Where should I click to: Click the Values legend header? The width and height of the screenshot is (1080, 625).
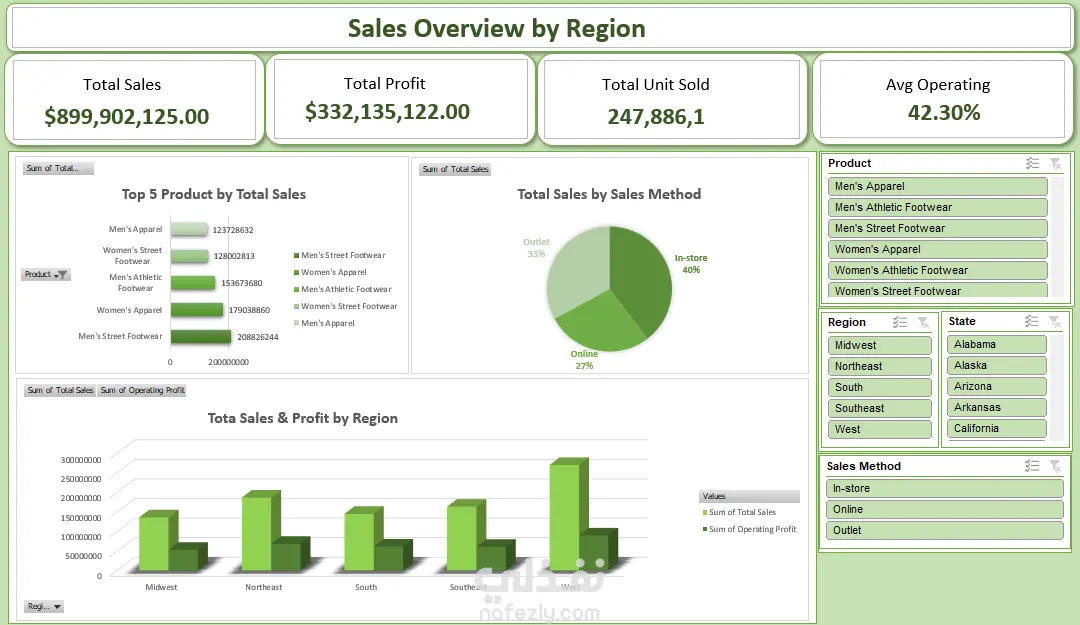coord(749,496)
